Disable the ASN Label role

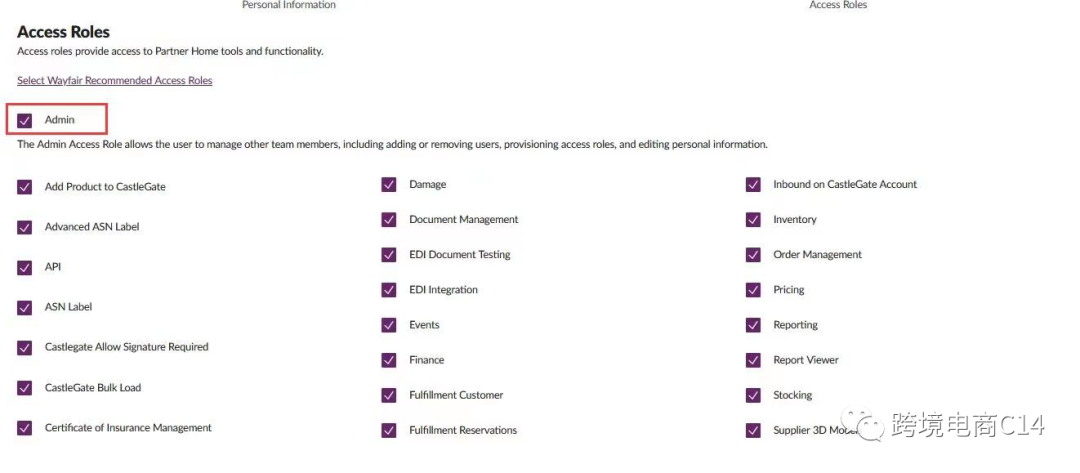[x=25, y=307]
